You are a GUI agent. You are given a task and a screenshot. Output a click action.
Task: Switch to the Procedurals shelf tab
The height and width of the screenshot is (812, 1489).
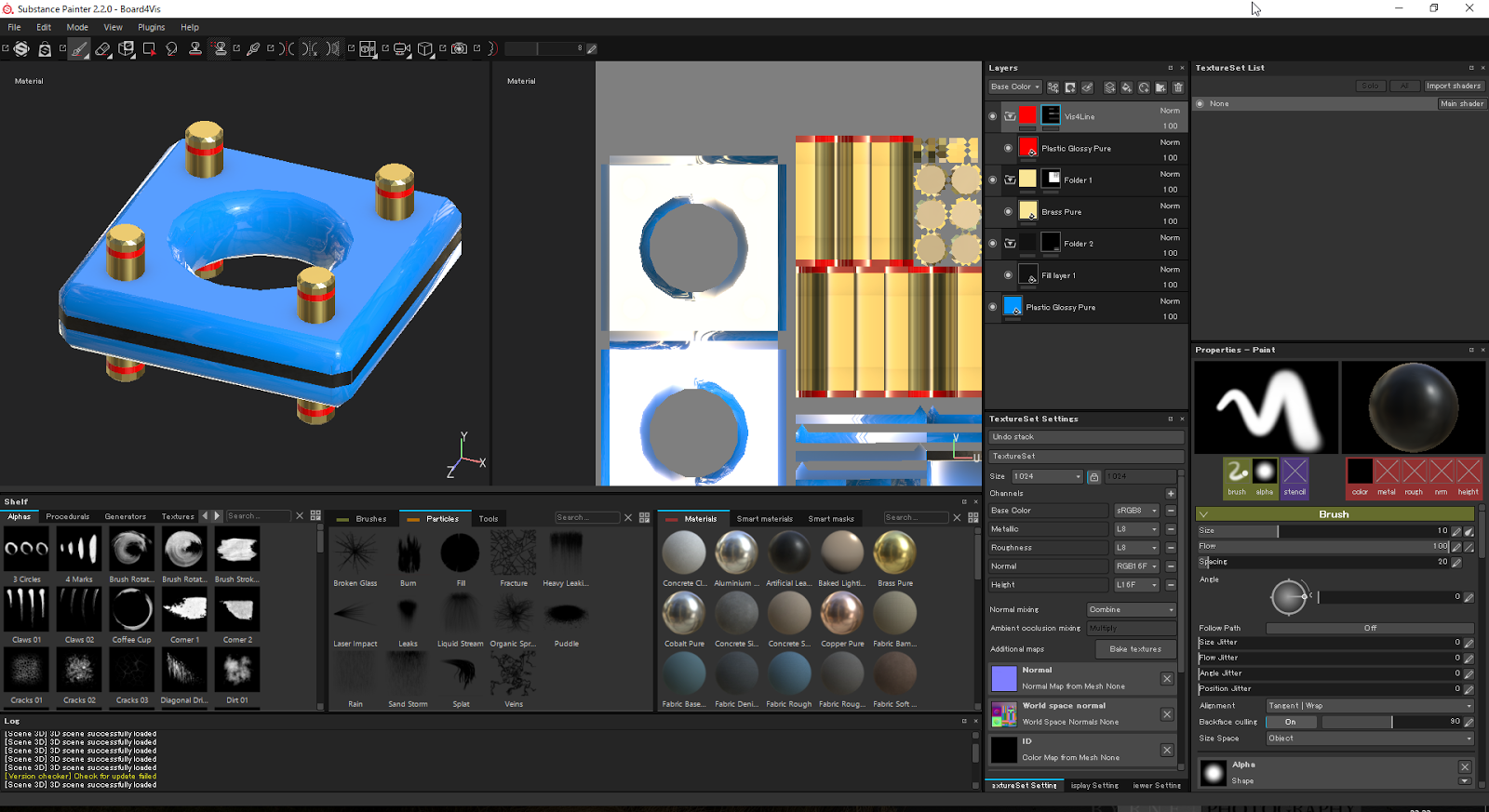tap(68, 516)
